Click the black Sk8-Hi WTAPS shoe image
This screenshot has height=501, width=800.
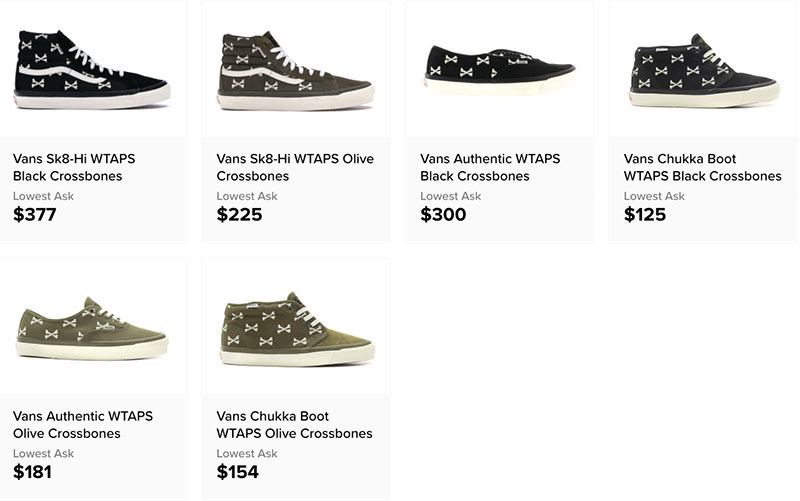(x=92, y=69)
